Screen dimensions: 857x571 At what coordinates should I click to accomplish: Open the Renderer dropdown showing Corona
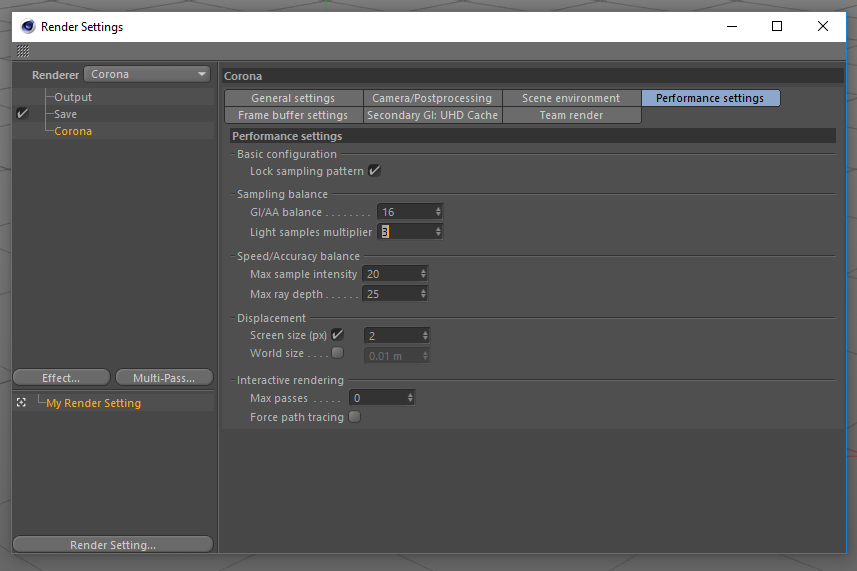click(x=147, y=74)
